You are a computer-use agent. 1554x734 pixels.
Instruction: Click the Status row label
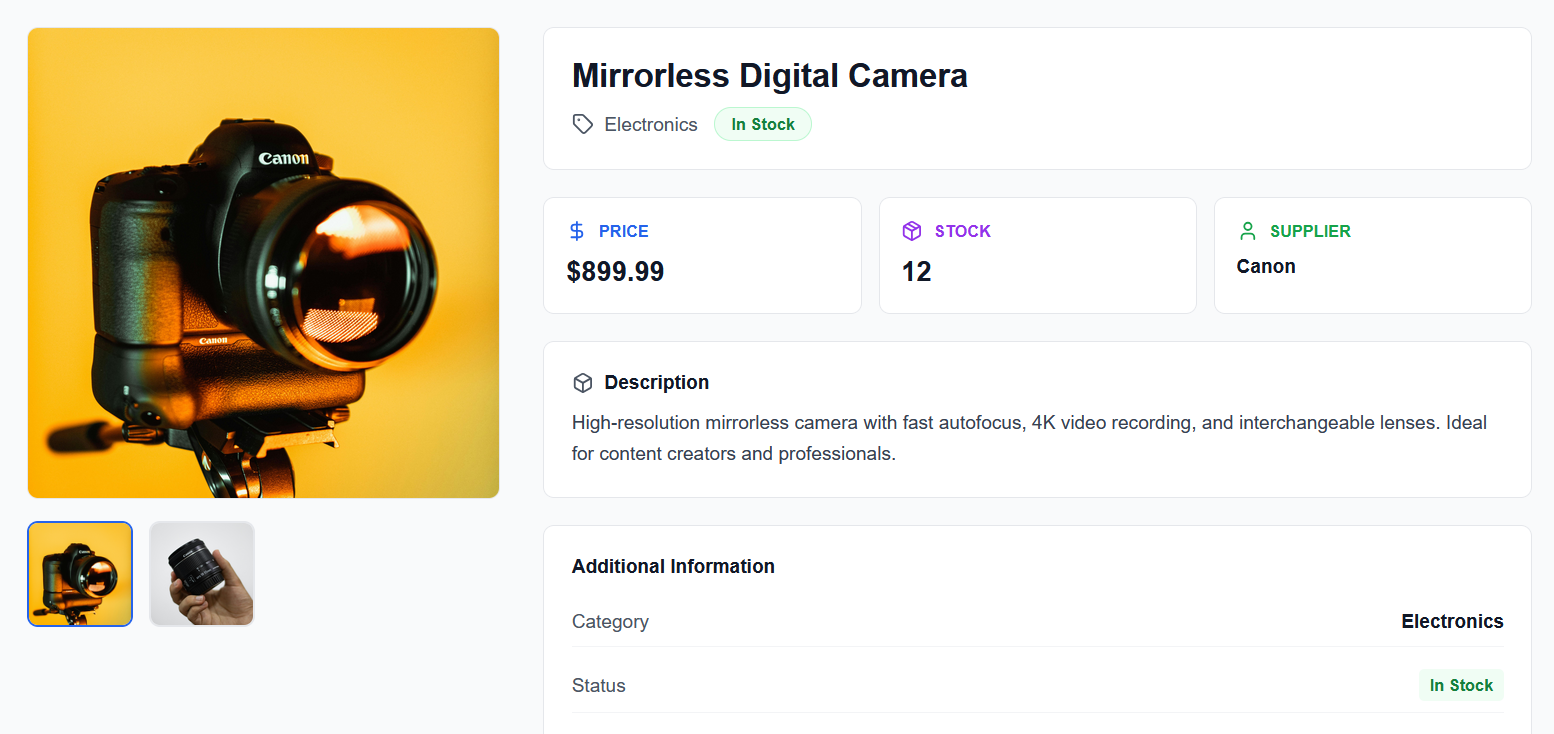(x=598, y=685)
